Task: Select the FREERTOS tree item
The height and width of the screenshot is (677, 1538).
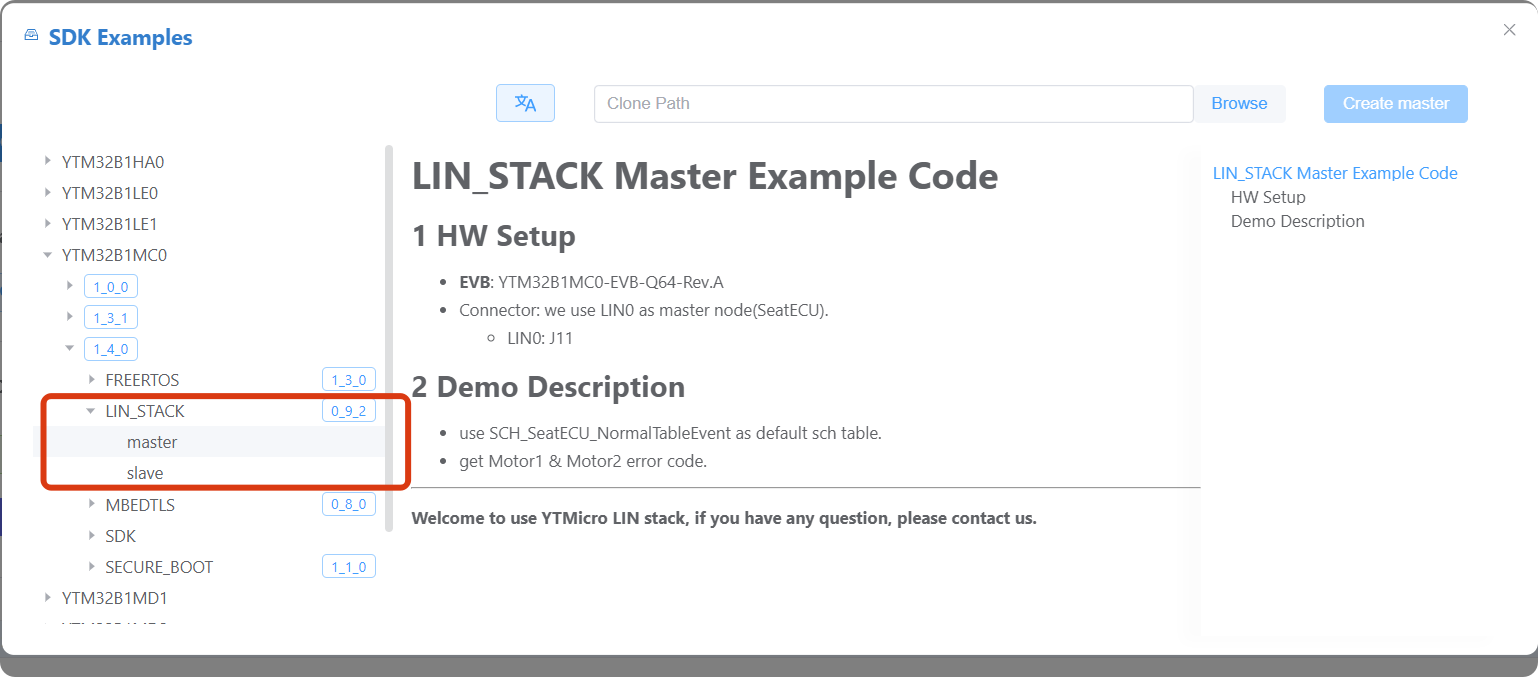Action: coord(142,380)
